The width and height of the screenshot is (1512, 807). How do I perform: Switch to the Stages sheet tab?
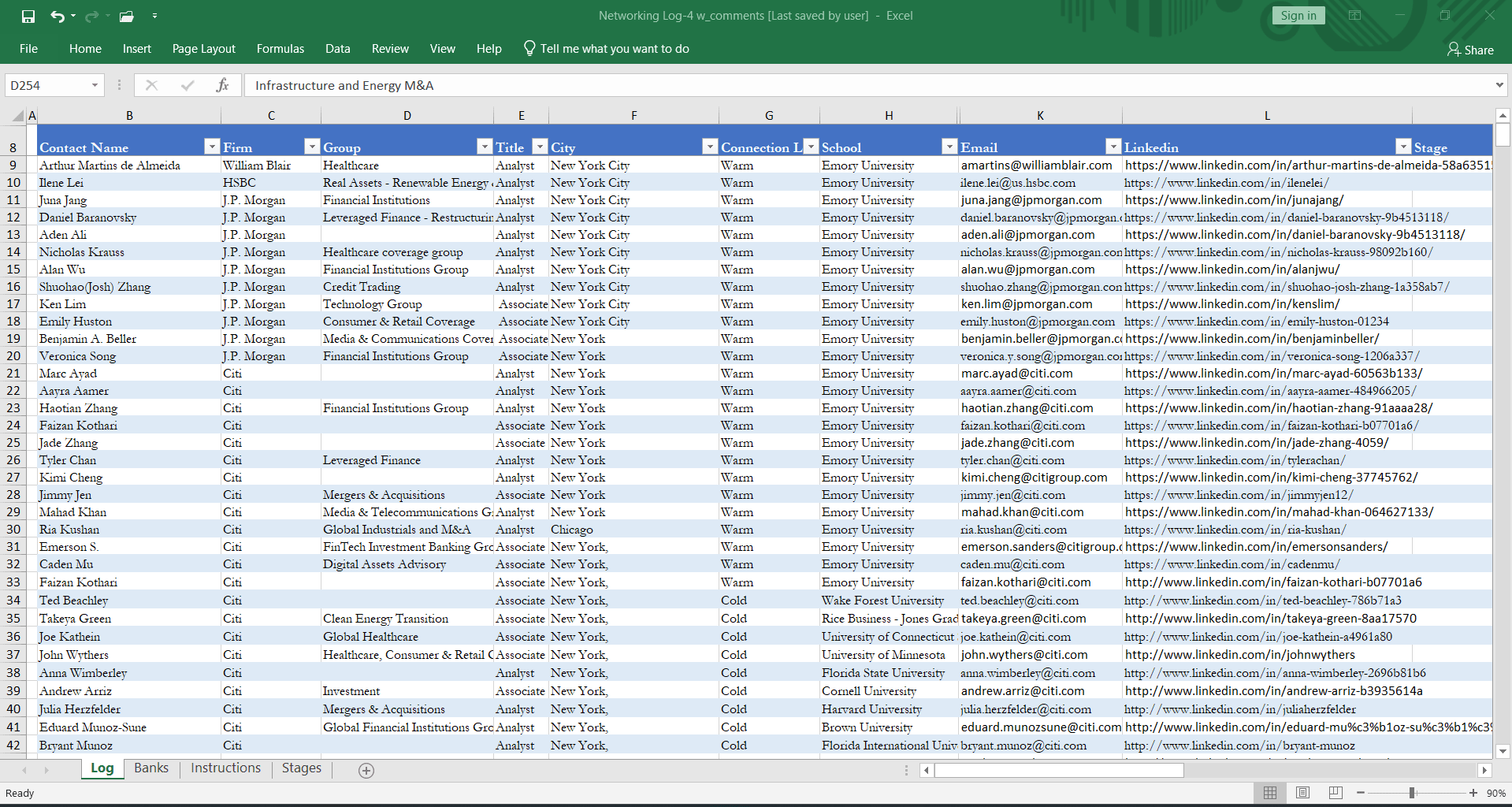tap(302, 768)
